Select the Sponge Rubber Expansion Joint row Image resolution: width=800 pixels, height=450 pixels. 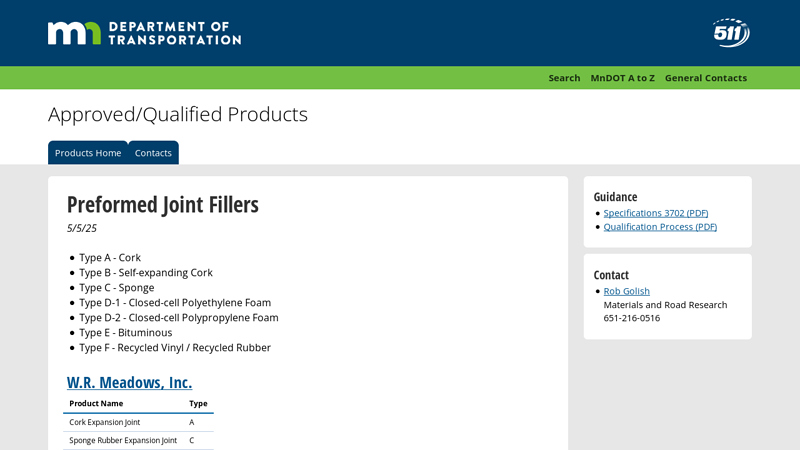pos(122,440)
